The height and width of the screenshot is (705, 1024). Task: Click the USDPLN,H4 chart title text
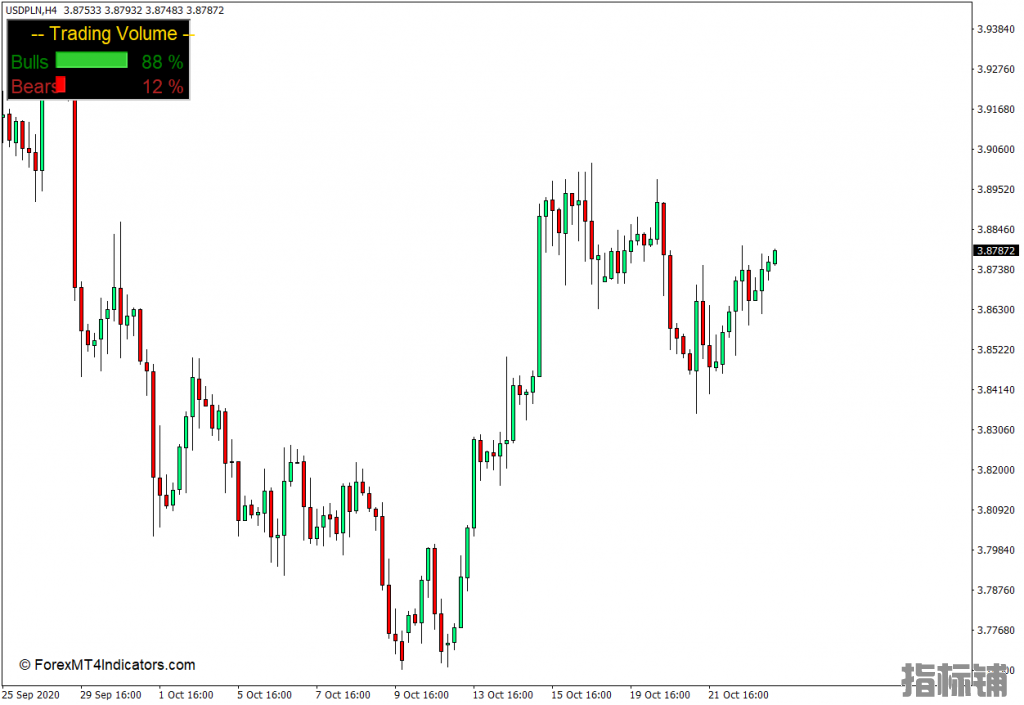tap(31, 10)
